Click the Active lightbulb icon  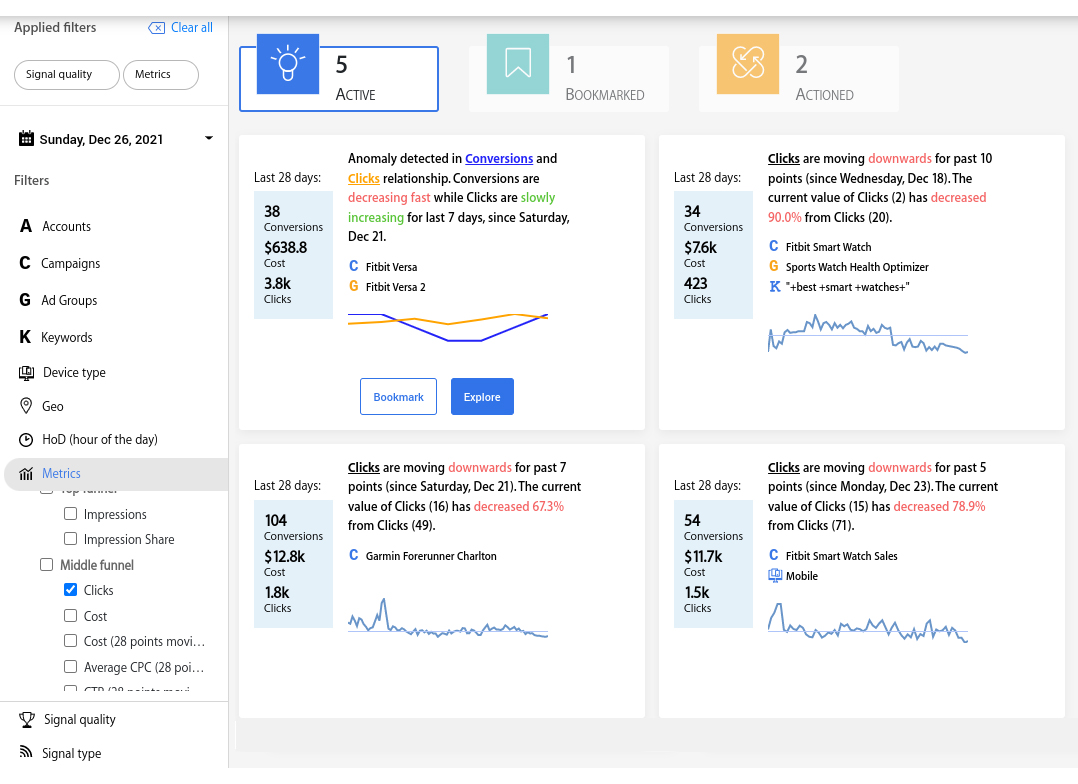[287, 63]
